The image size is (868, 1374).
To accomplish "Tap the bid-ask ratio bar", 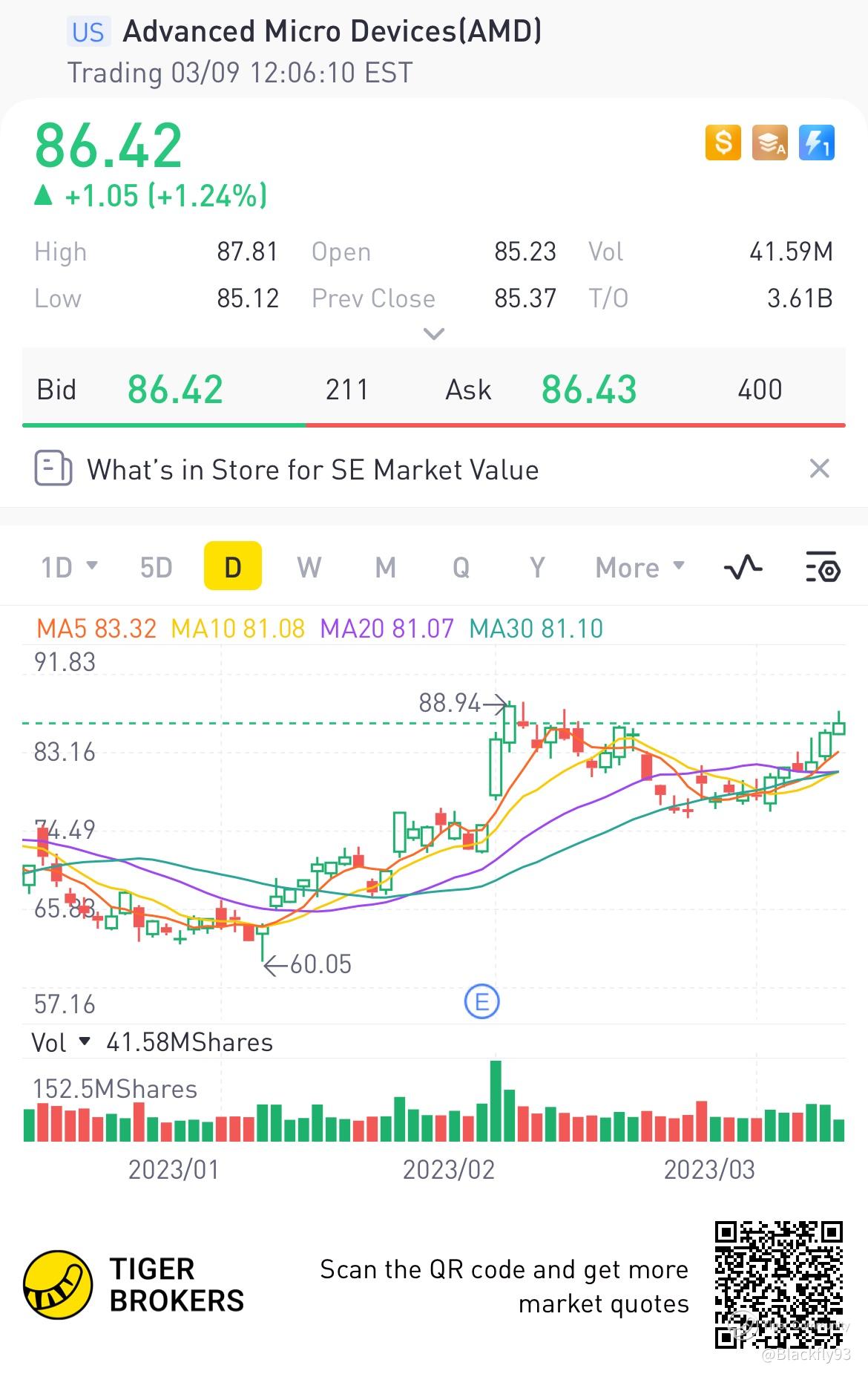I will coord(434,425).
